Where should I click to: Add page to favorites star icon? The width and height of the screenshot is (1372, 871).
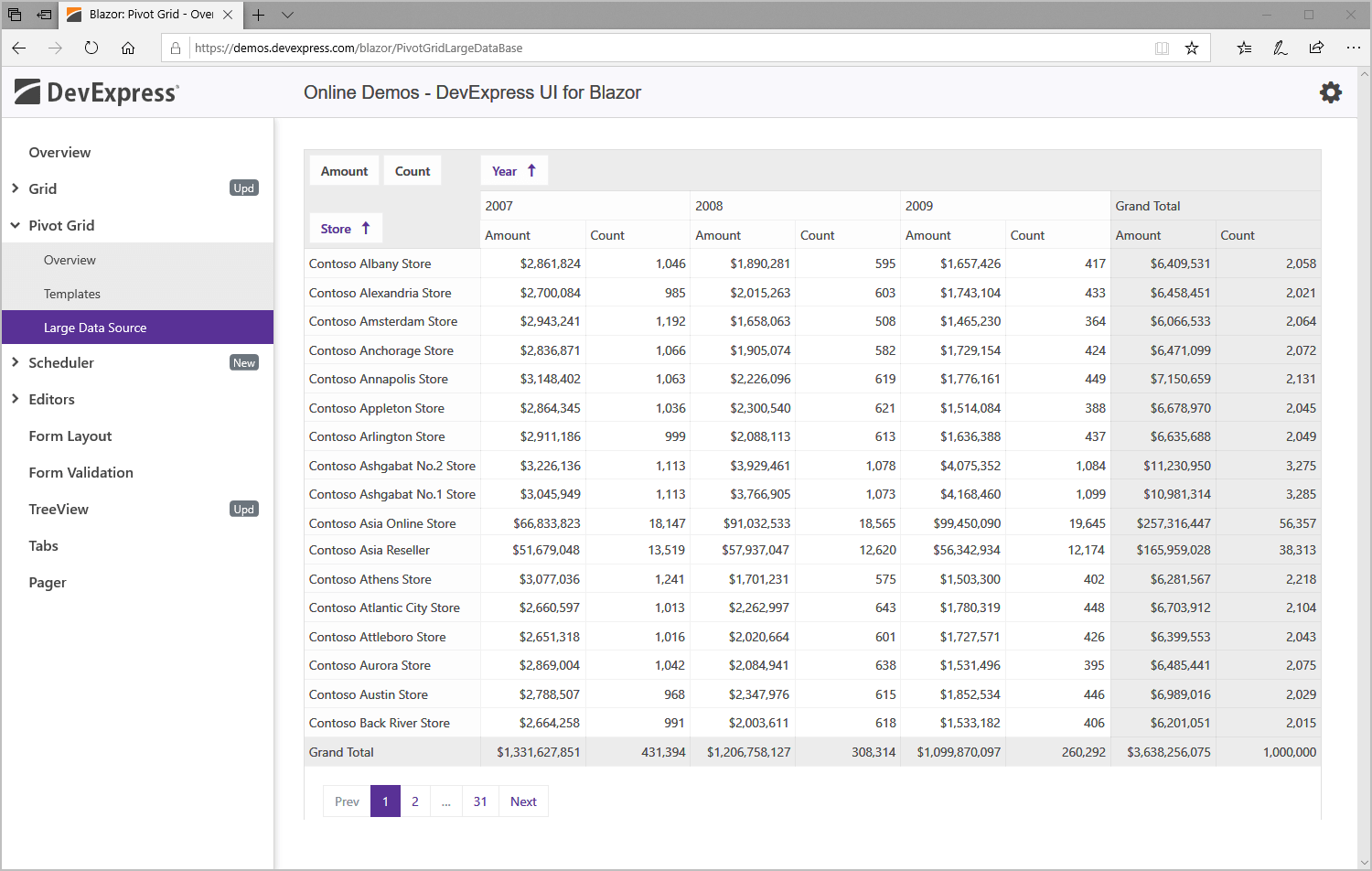(x=1191, y=48)
